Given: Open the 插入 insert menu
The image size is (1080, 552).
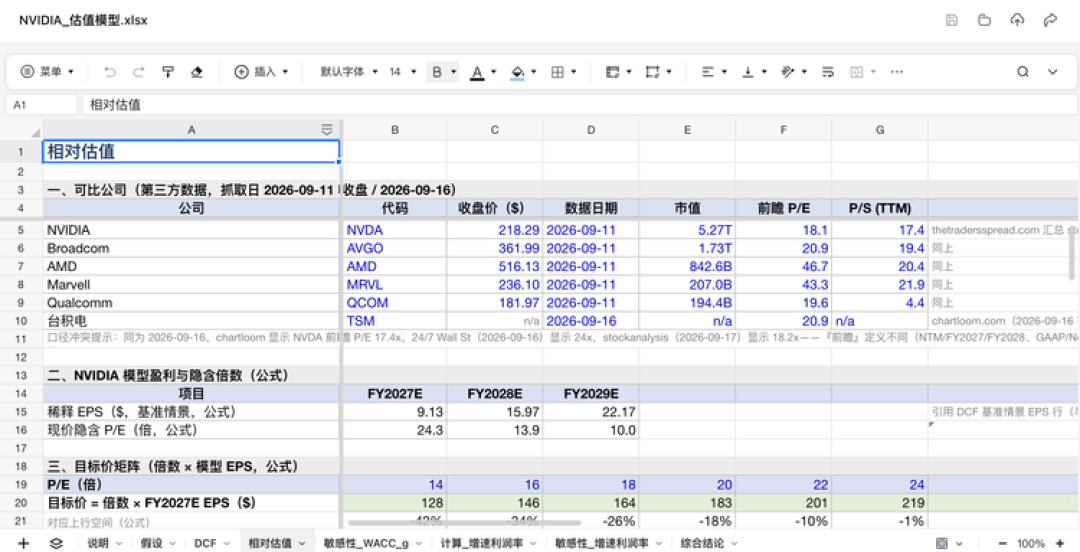Looking at the screenshot, I should pyautogui.click(x=261, y=72).
